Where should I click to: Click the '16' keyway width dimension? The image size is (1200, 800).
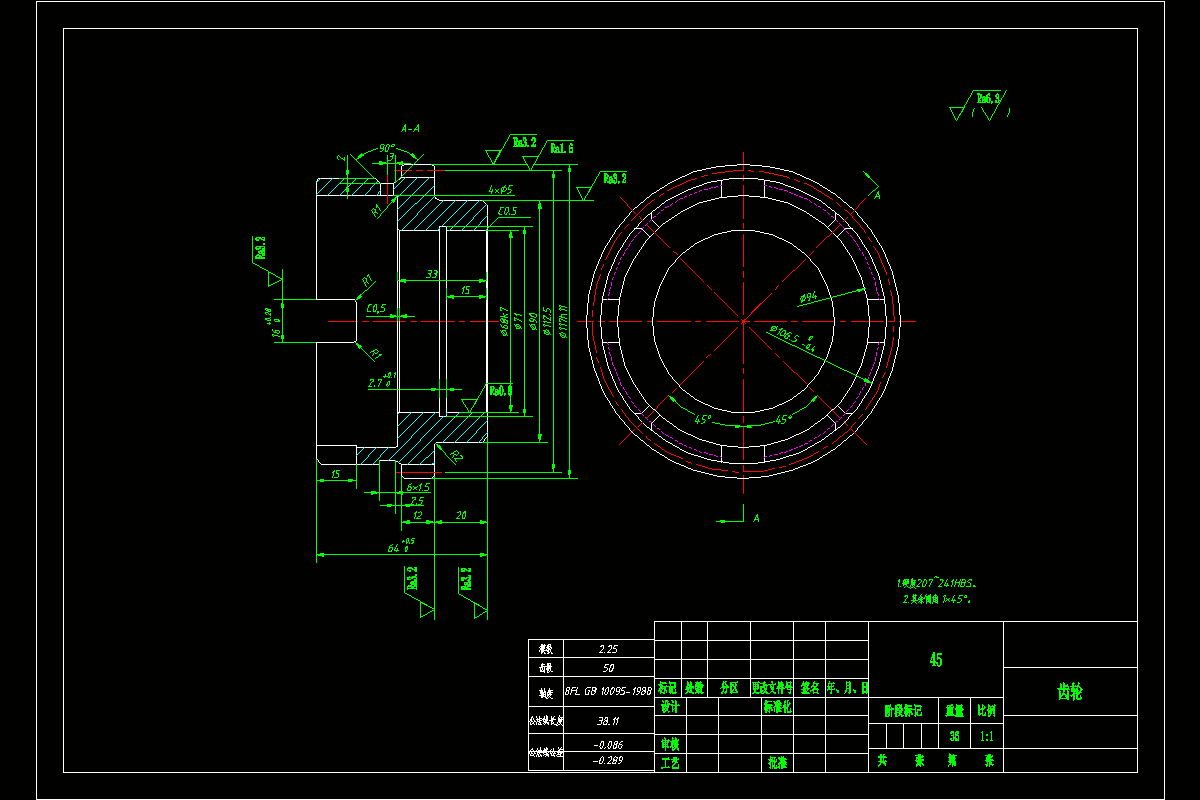pos(276,322)
